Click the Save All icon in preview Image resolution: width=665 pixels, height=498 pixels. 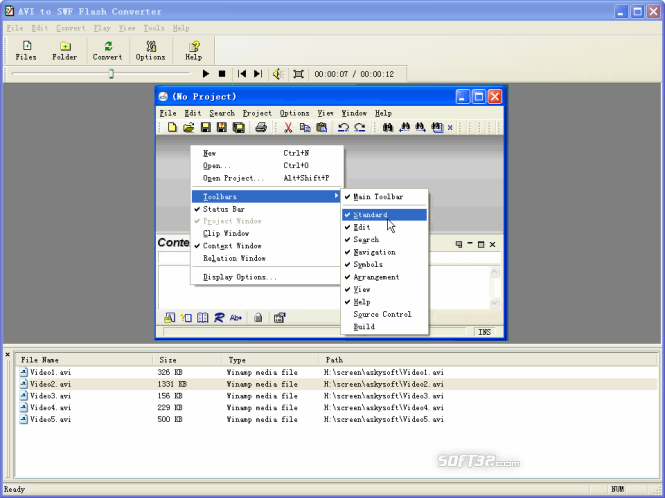tap(239, 127)
